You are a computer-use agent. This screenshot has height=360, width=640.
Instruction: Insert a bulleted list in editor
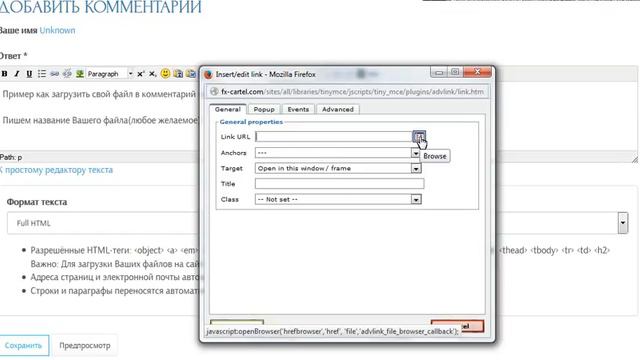point(42,74)
